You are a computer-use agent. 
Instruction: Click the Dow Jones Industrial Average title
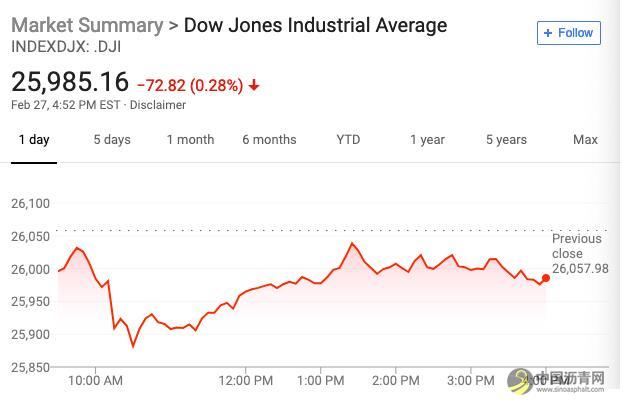(x=316, y=25)
